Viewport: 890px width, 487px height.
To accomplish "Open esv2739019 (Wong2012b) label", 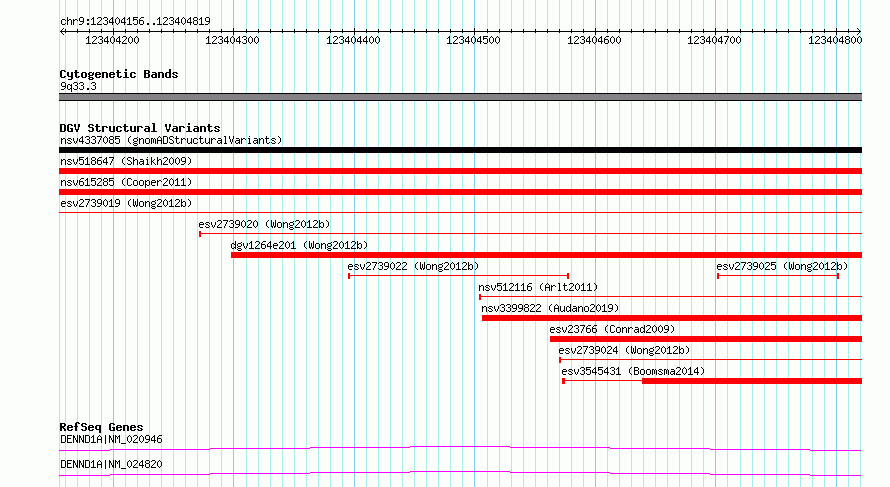I will (126, 203).
